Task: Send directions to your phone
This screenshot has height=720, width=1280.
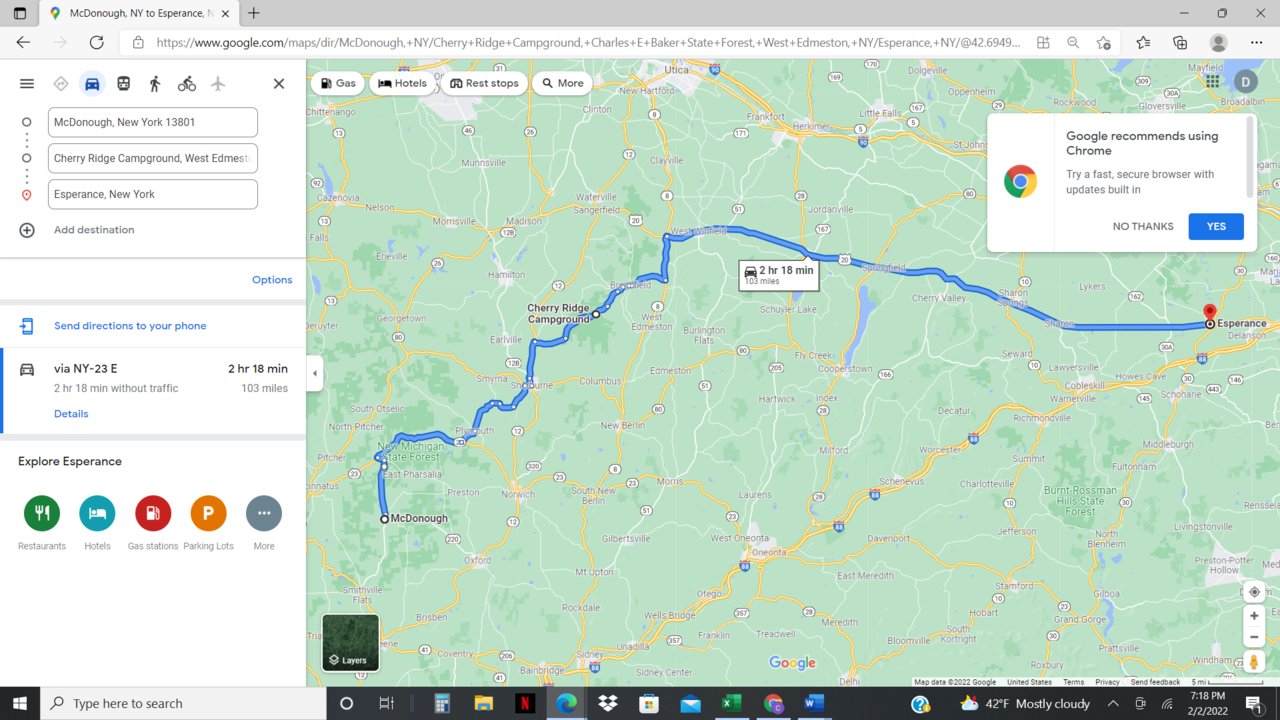Action: (x=130, y=326)
